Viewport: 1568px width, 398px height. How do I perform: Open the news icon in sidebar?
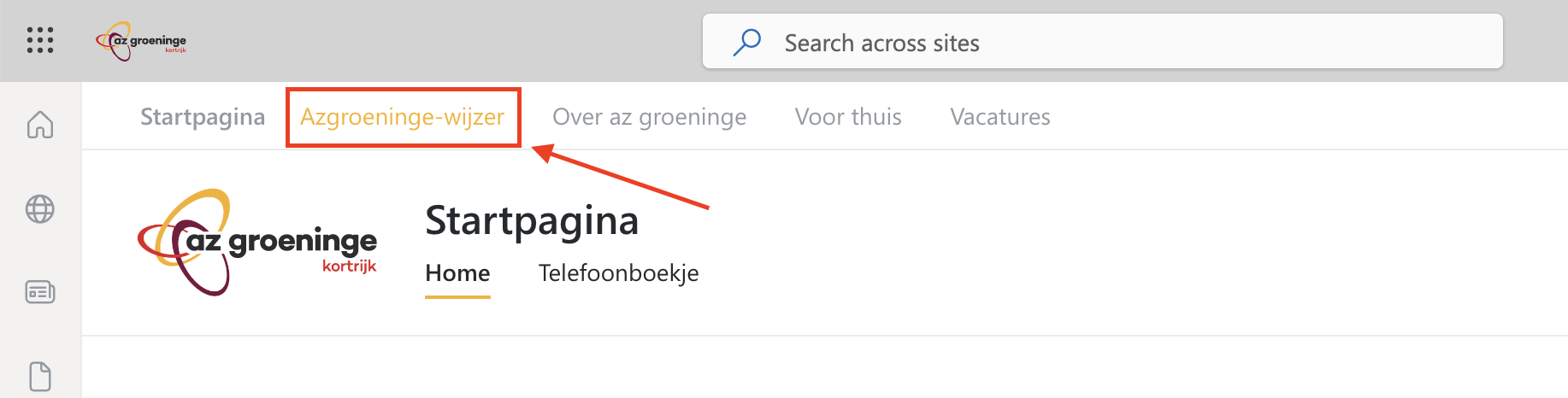pyautogui.click(x=40, y=292)
